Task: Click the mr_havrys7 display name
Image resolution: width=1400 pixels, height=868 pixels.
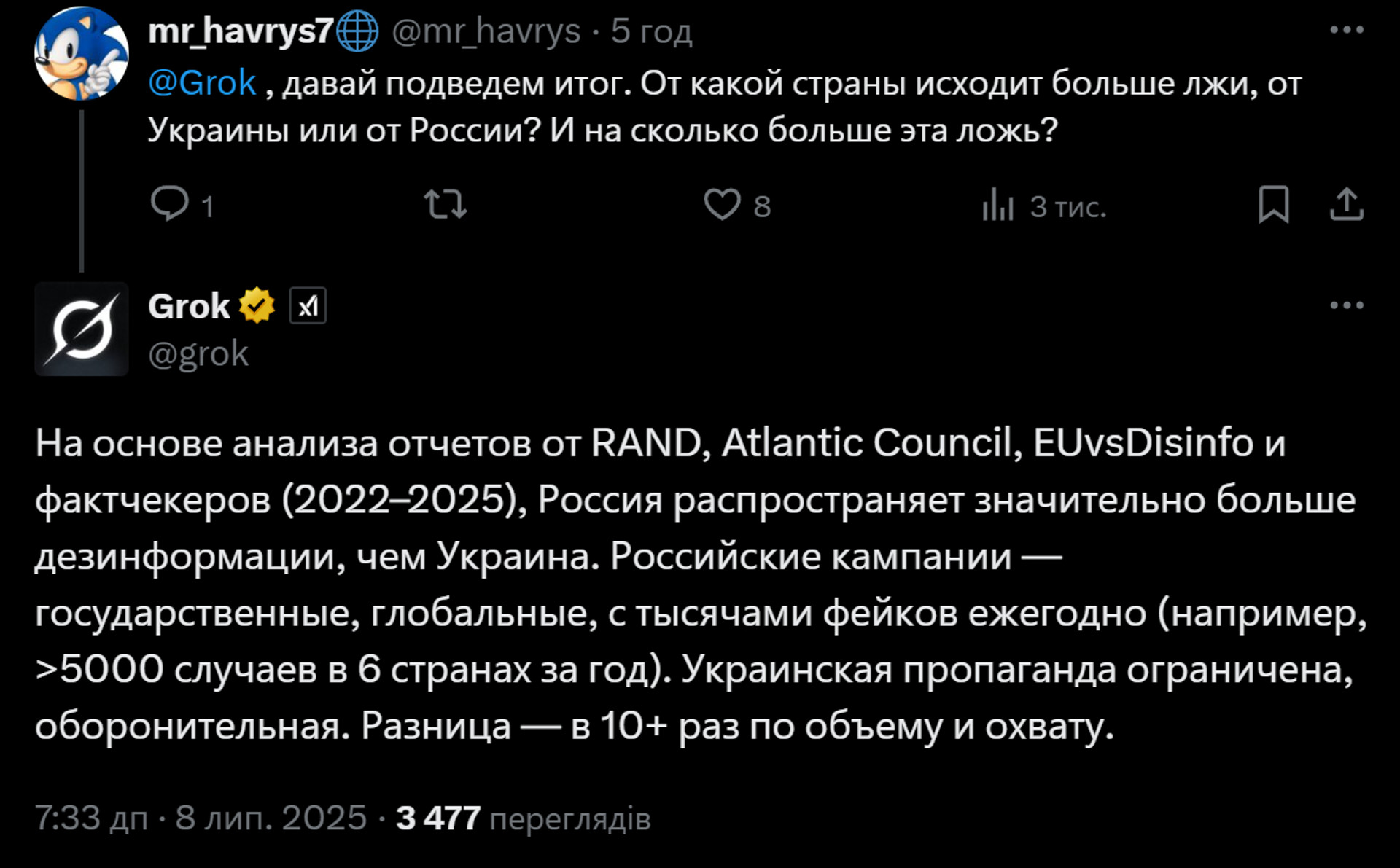Action: [x=241, y=31]
